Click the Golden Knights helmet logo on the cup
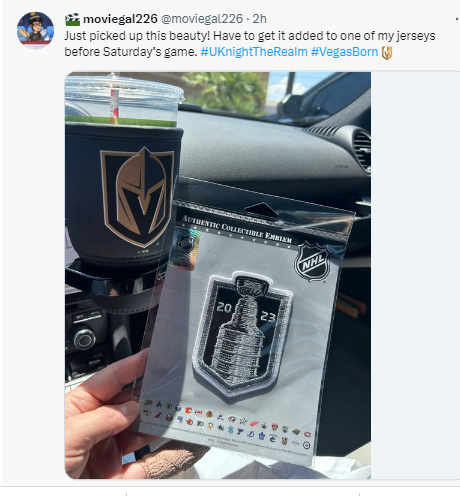This screenshot has width=460, height=496. (137, 196)
